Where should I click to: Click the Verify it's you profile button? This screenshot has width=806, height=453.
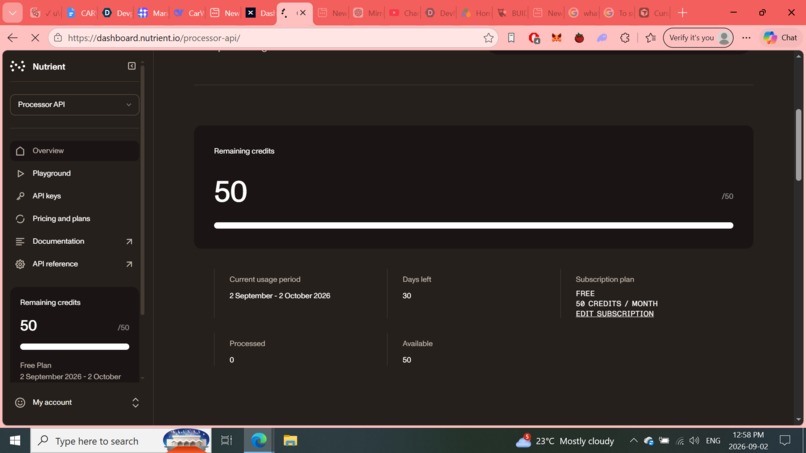tap(698, 38)
